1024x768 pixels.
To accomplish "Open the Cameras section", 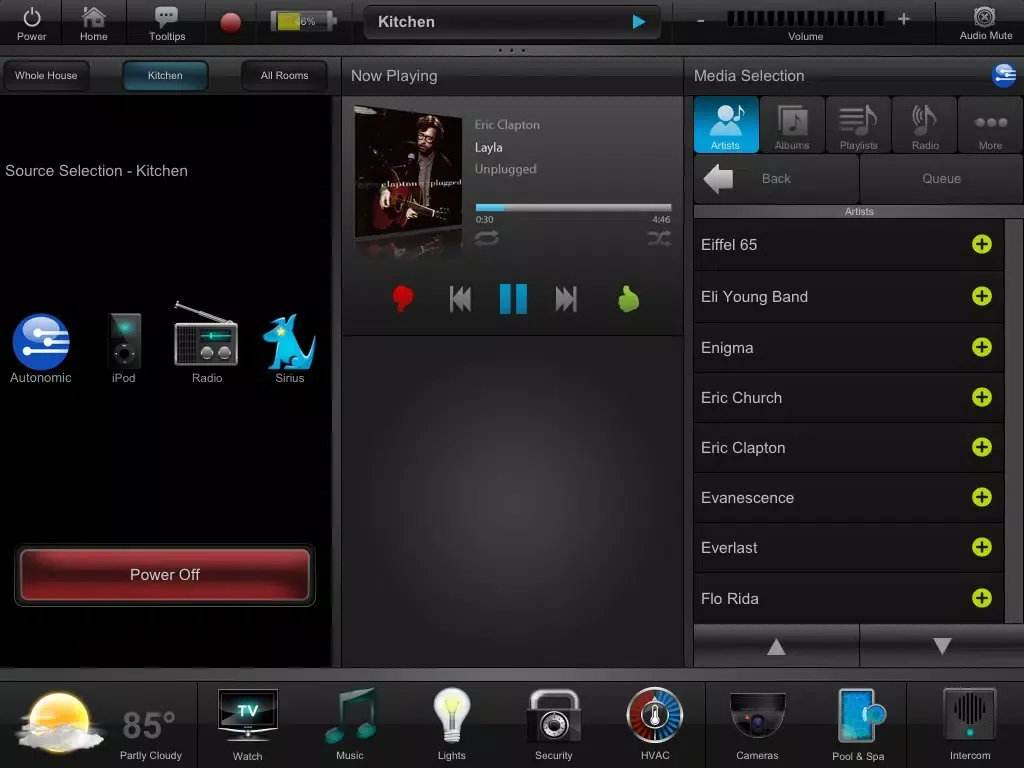I will [757, 725].
